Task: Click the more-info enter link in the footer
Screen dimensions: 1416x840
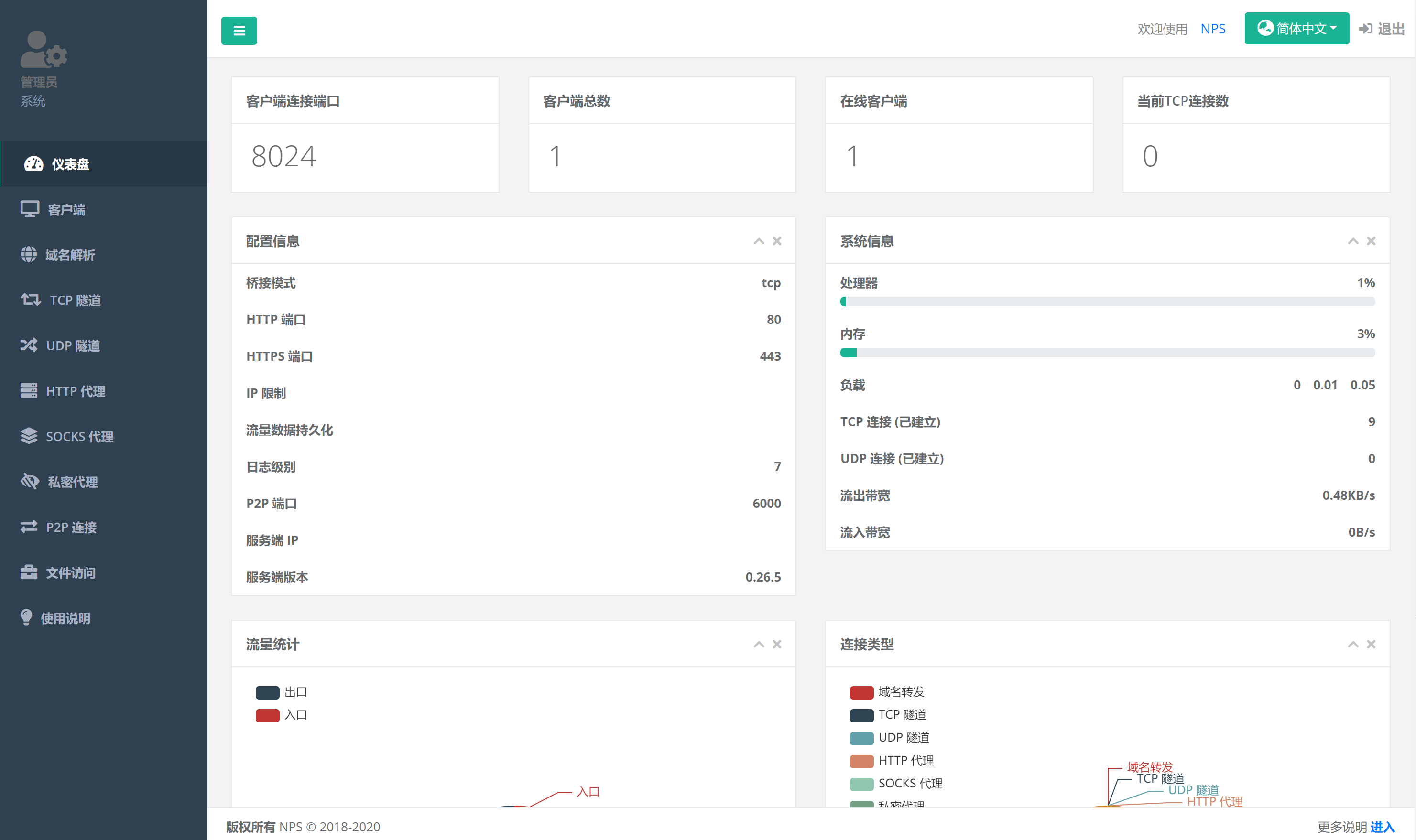Action: tap(1382, 827)
